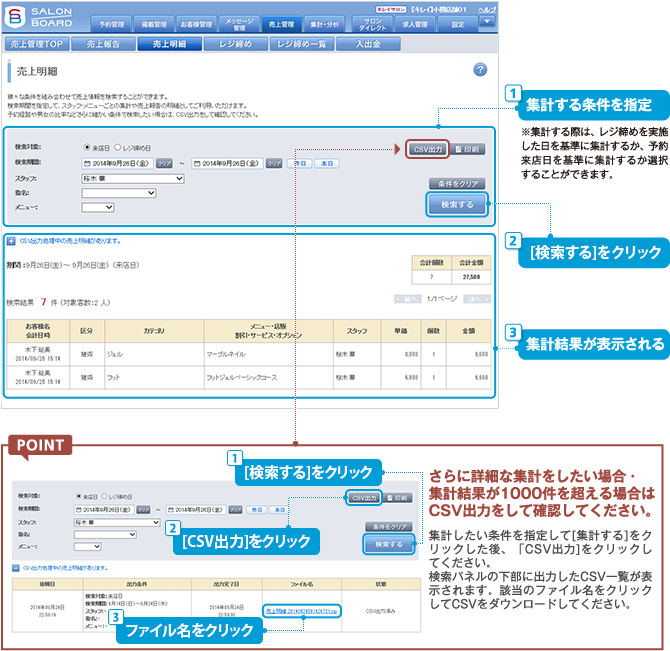Go to the next results page 次へ
The height and width of the screenshot is (651, 670).
476,299
